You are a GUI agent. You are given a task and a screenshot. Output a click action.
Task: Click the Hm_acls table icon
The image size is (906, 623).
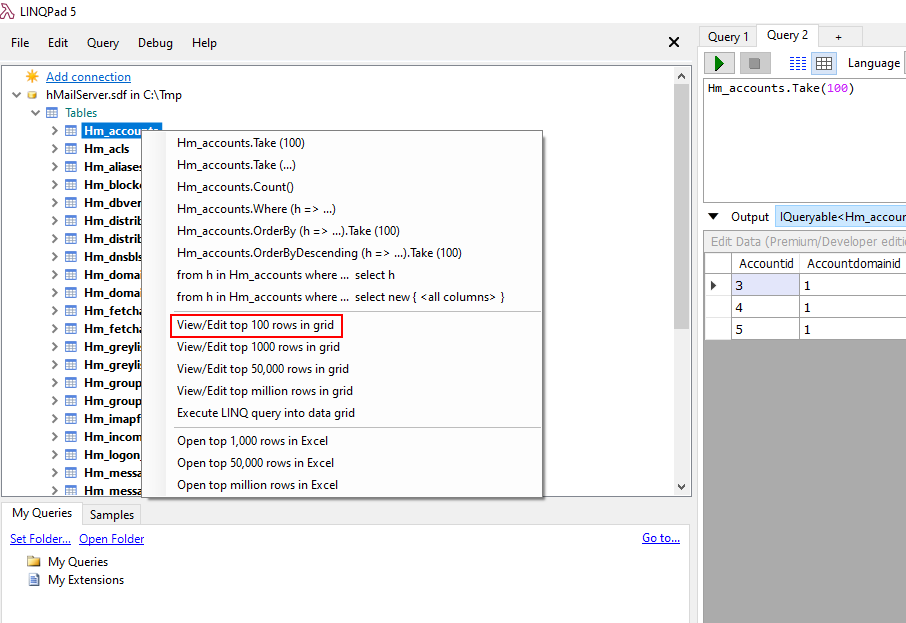pyautogui.click(x=71, y=149)
